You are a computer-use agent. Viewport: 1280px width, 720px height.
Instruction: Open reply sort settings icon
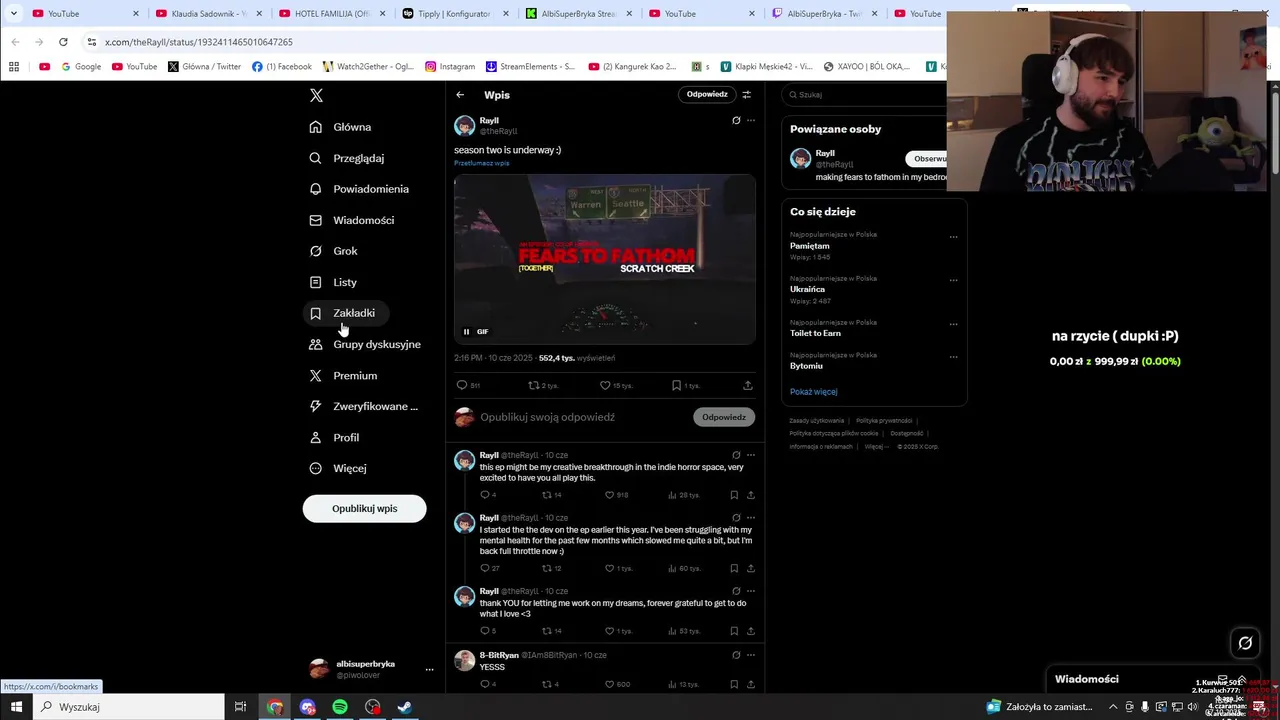click(x=746, y=95)
